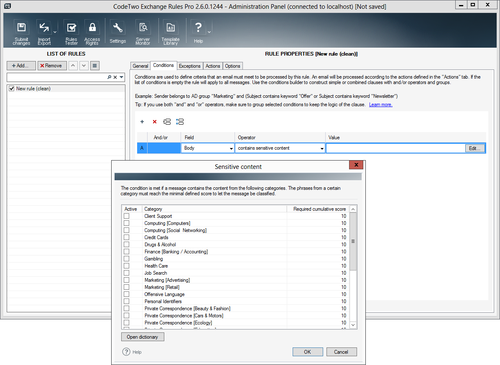Viewport: 500px width, 365px height.
Task: Open the Actions tab
Action: [x=213, y=66]
